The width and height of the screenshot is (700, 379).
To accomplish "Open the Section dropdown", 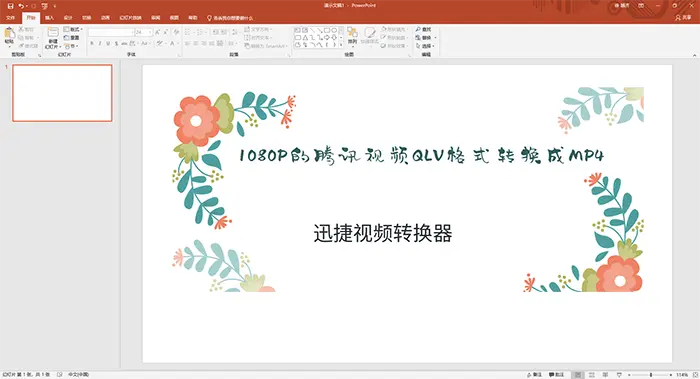I will click(x=71, y=46).
